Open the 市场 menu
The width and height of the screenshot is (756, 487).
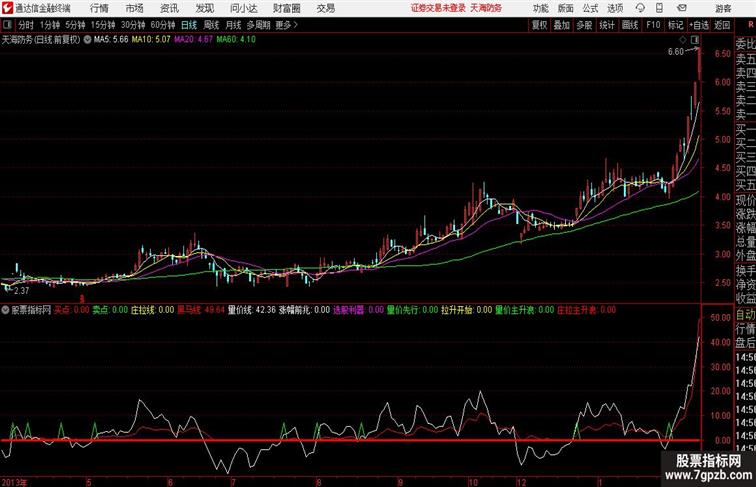click(x=134, y=8)
